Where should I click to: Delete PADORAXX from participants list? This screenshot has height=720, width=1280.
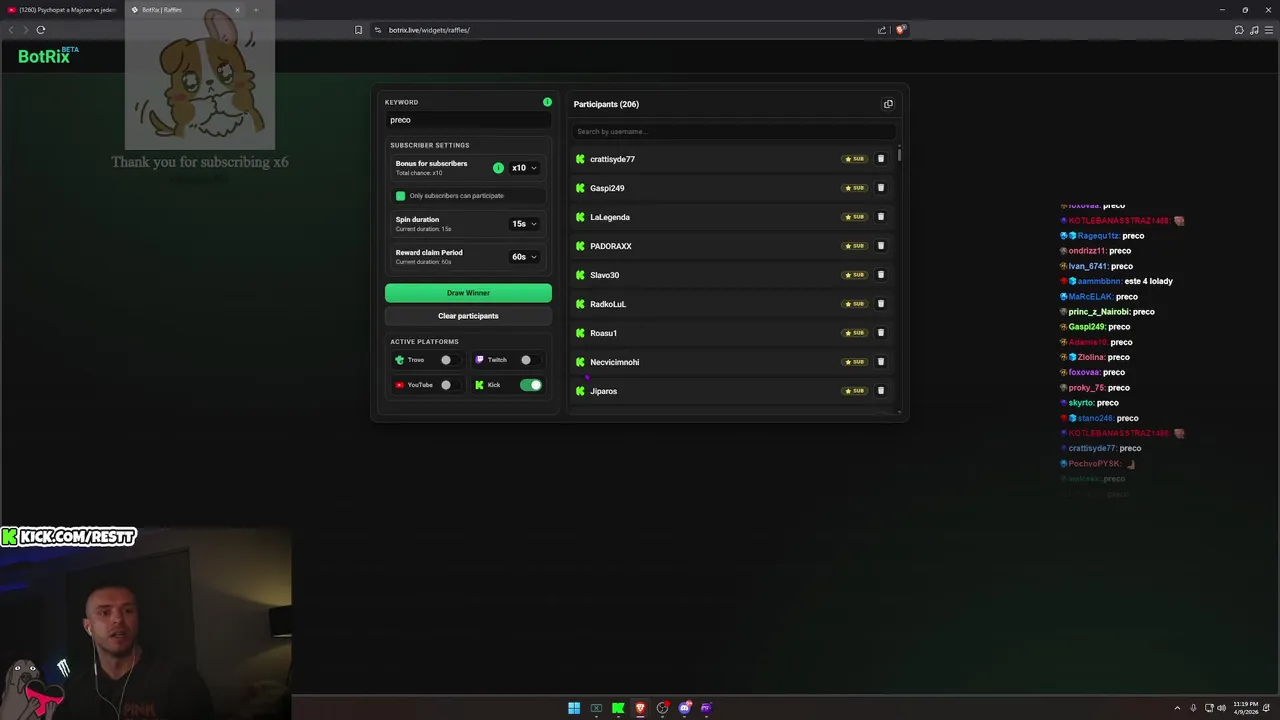point(881,246)
